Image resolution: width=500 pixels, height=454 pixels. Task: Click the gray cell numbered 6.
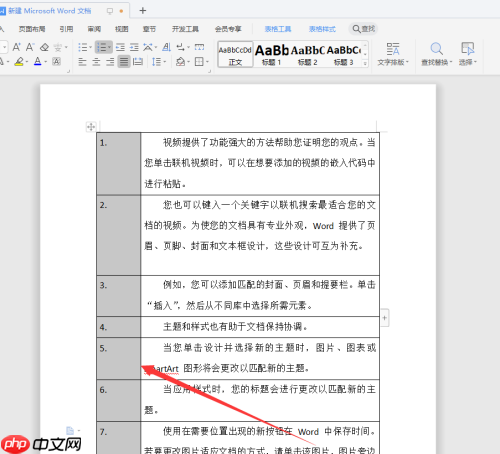click(119, 400)
